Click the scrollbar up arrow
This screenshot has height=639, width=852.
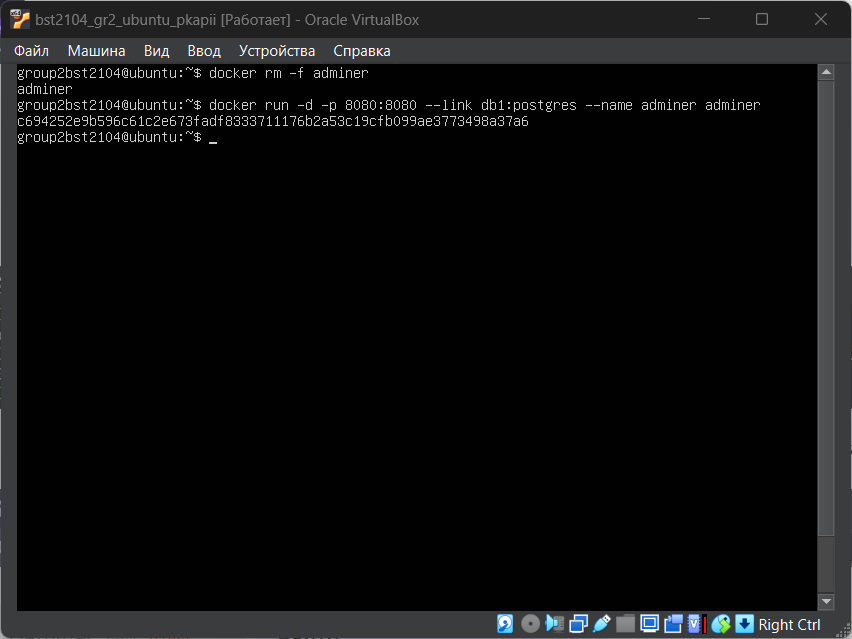tap(826, 72)
